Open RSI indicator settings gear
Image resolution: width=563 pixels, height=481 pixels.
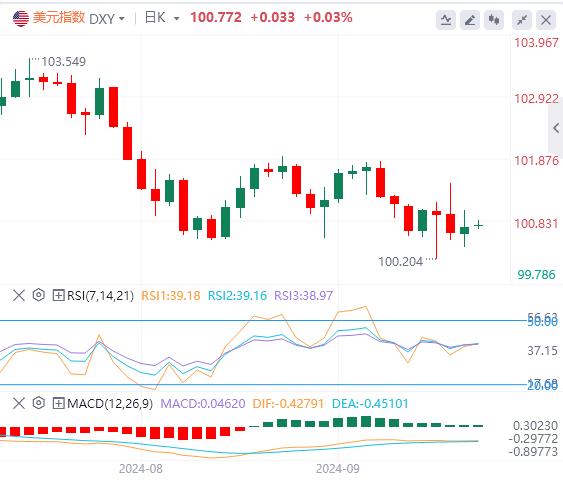point(38,295)
